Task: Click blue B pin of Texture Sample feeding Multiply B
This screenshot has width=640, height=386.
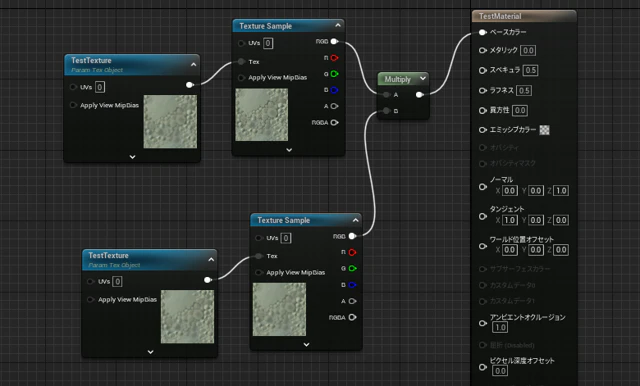Action: [352, 285]
